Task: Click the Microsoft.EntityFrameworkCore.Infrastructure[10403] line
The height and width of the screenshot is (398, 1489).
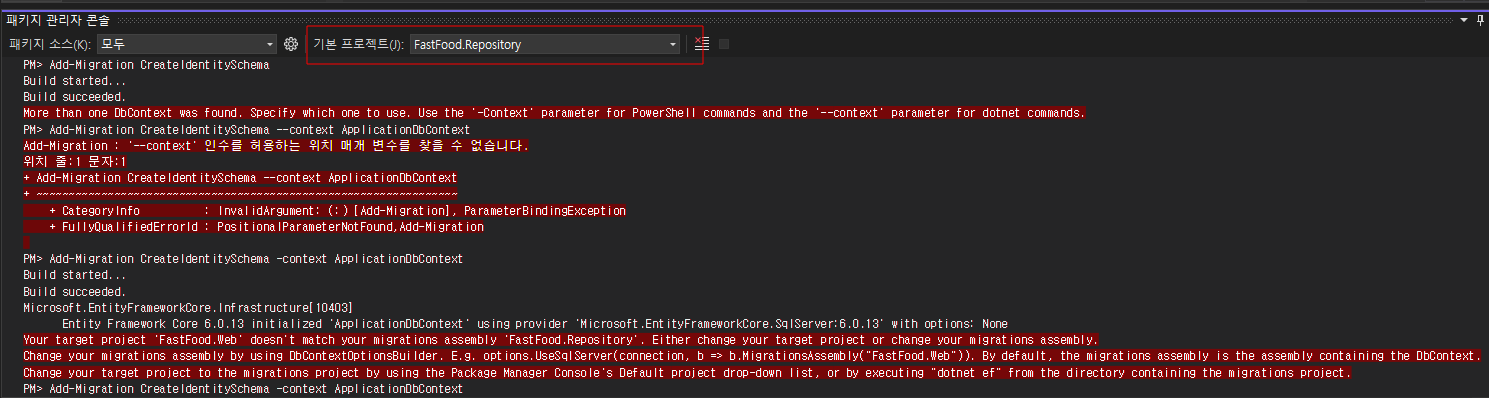Action: pyautogui.click(x=188, y=308)
